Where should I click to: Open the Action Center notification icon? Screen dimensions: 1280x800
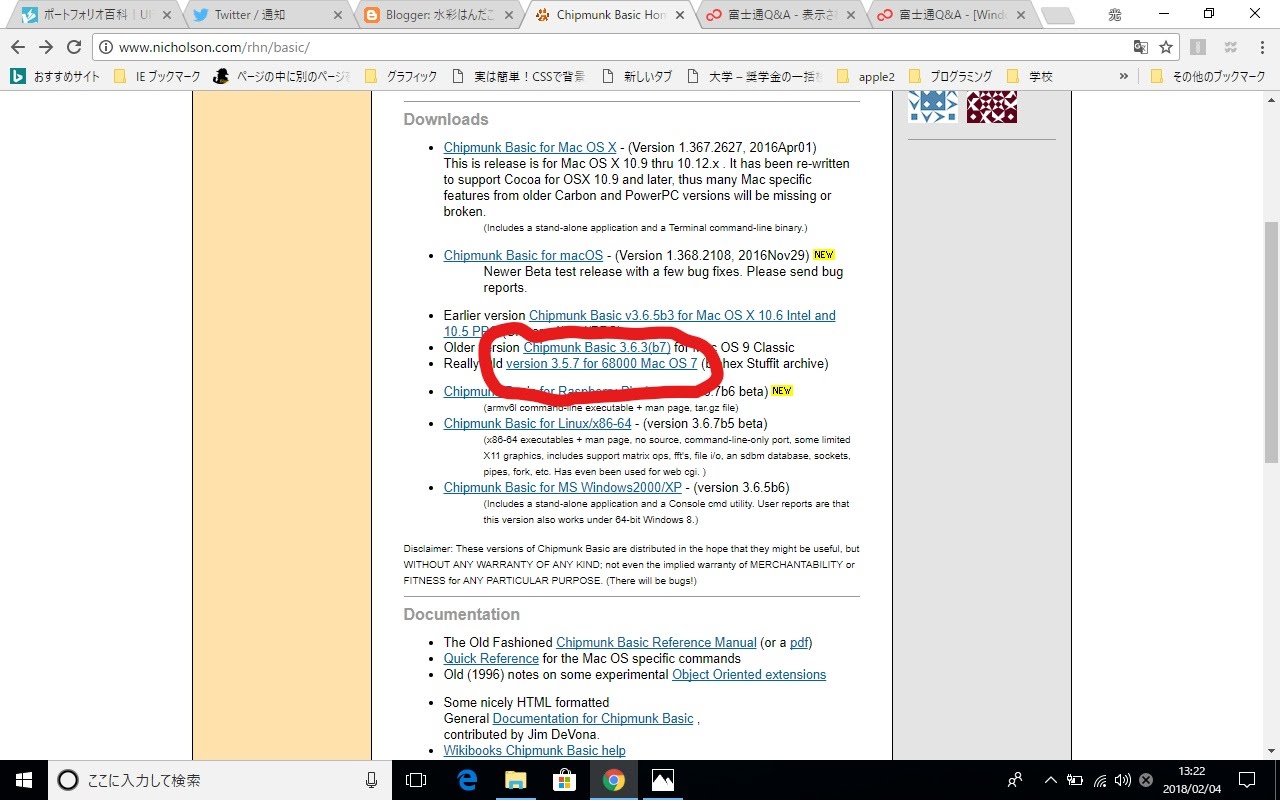click(x=1247, y=780)
